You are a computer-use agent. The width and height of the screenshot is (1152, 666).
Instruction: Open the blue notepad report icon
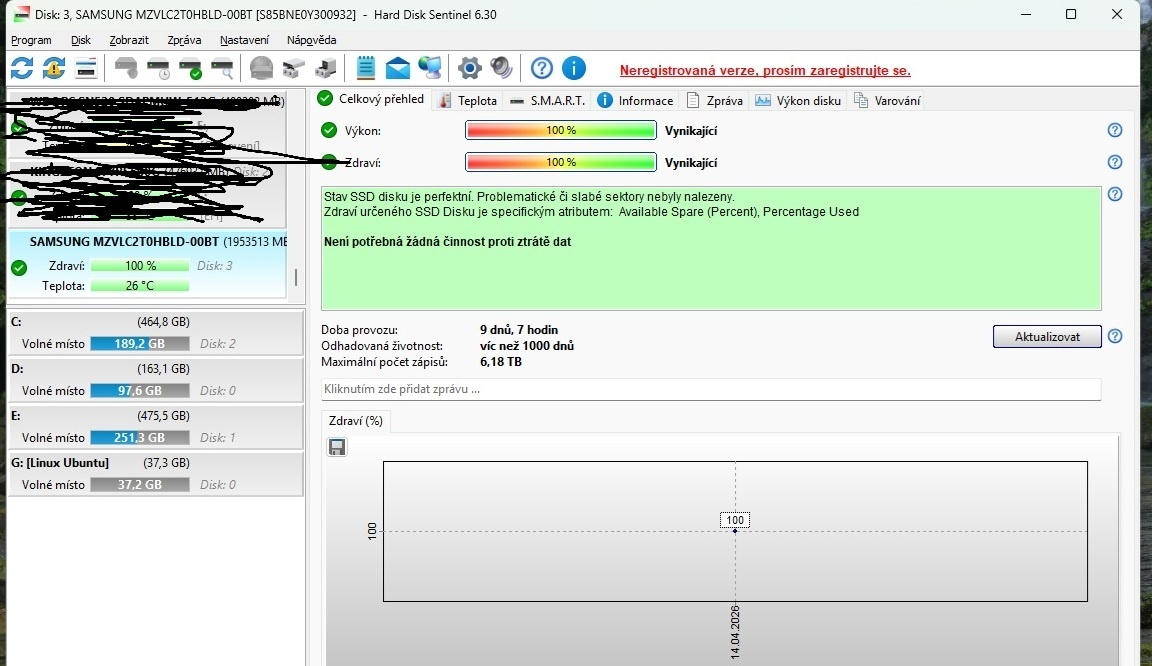coord(365,68)
